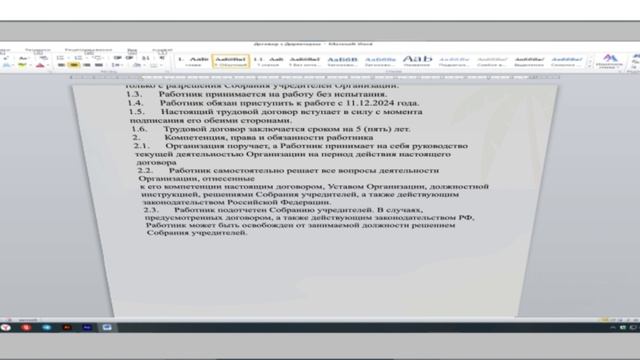Open the blue round taskbar app

click(x=46, y=327)
